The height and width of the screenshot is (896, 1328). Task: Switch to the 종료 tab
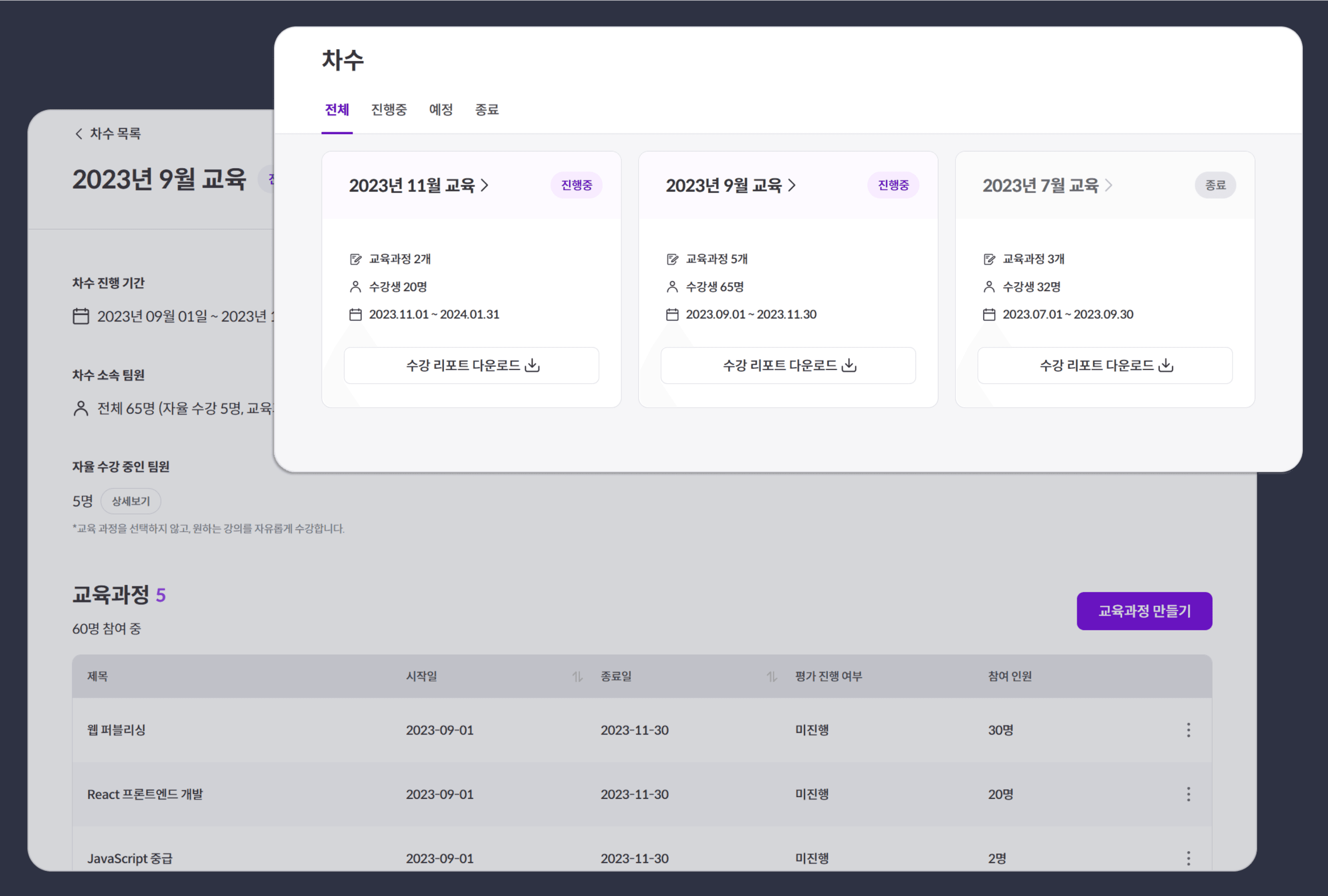487,110
